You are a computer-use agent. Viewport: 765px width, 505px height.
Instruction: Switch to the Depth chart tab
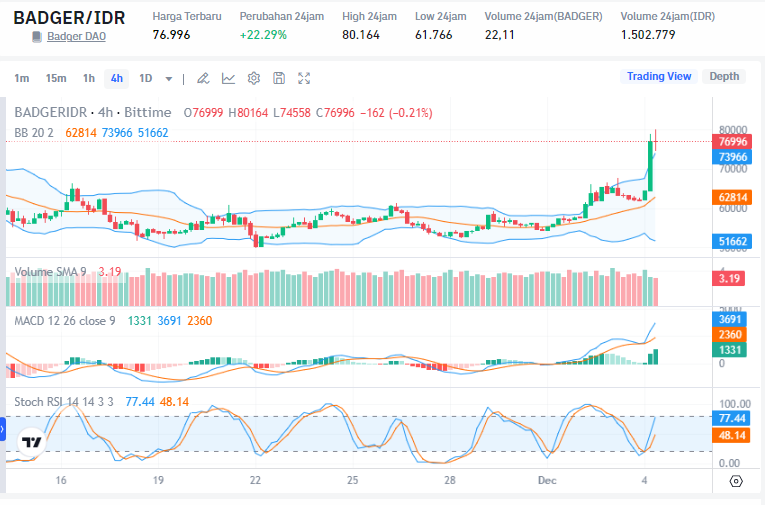724,76
